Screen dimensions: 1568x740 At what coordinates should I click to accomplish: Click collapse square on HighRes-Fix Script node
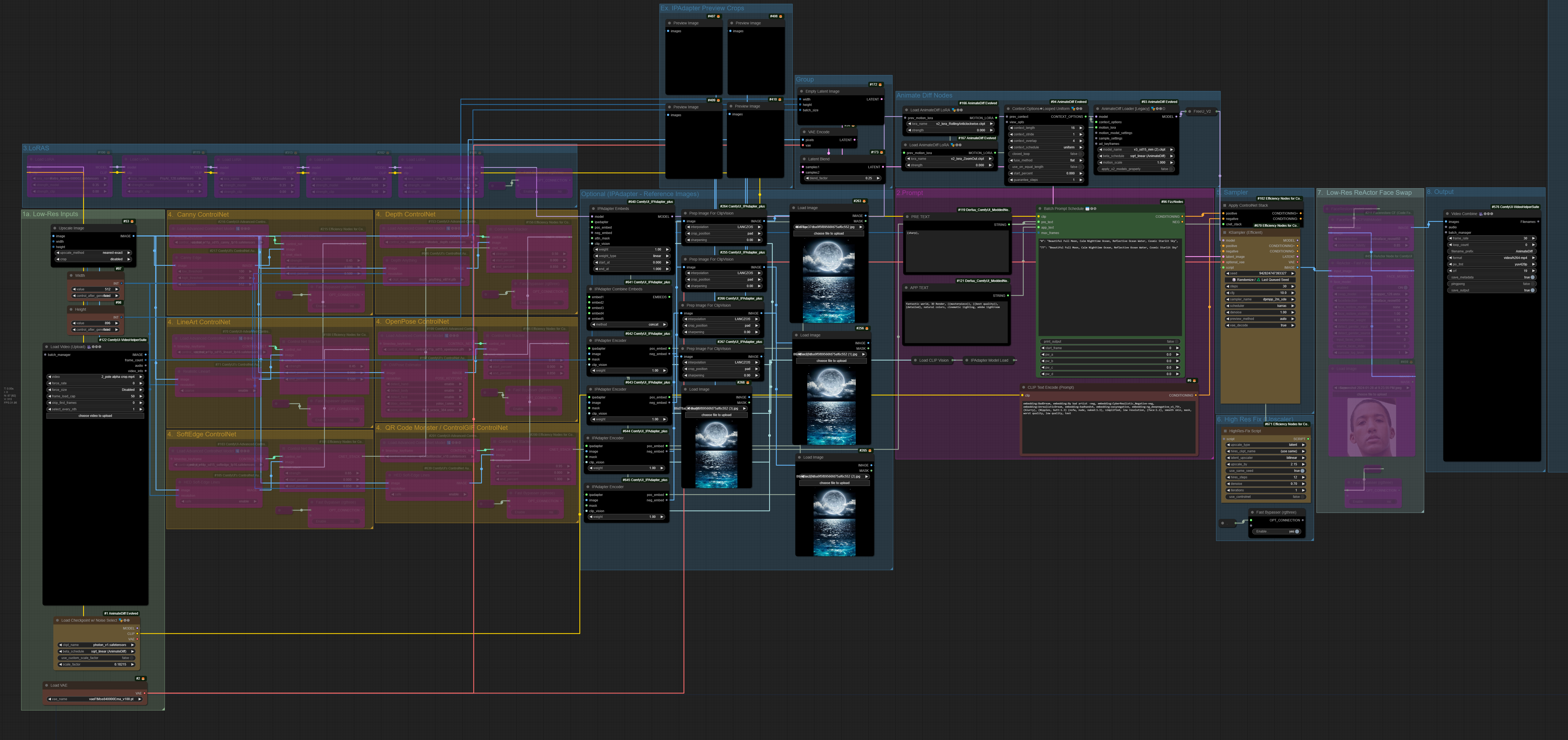[x=1225, y=431]
